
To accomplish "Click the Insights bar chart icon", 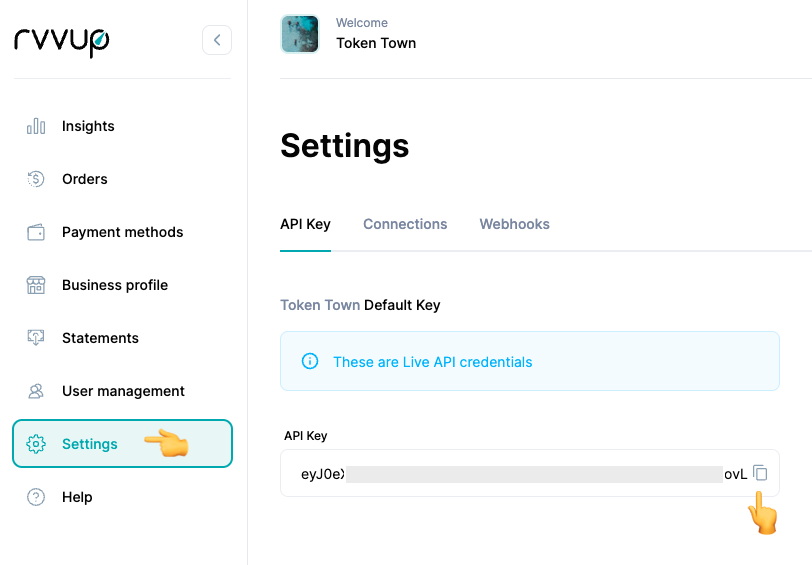I will coord(36,126).
